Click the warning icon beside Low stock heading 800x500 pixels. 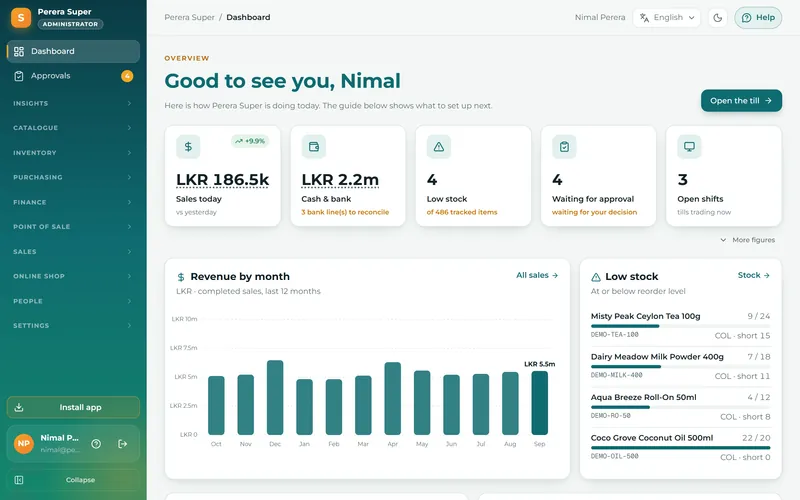[595, 277]
